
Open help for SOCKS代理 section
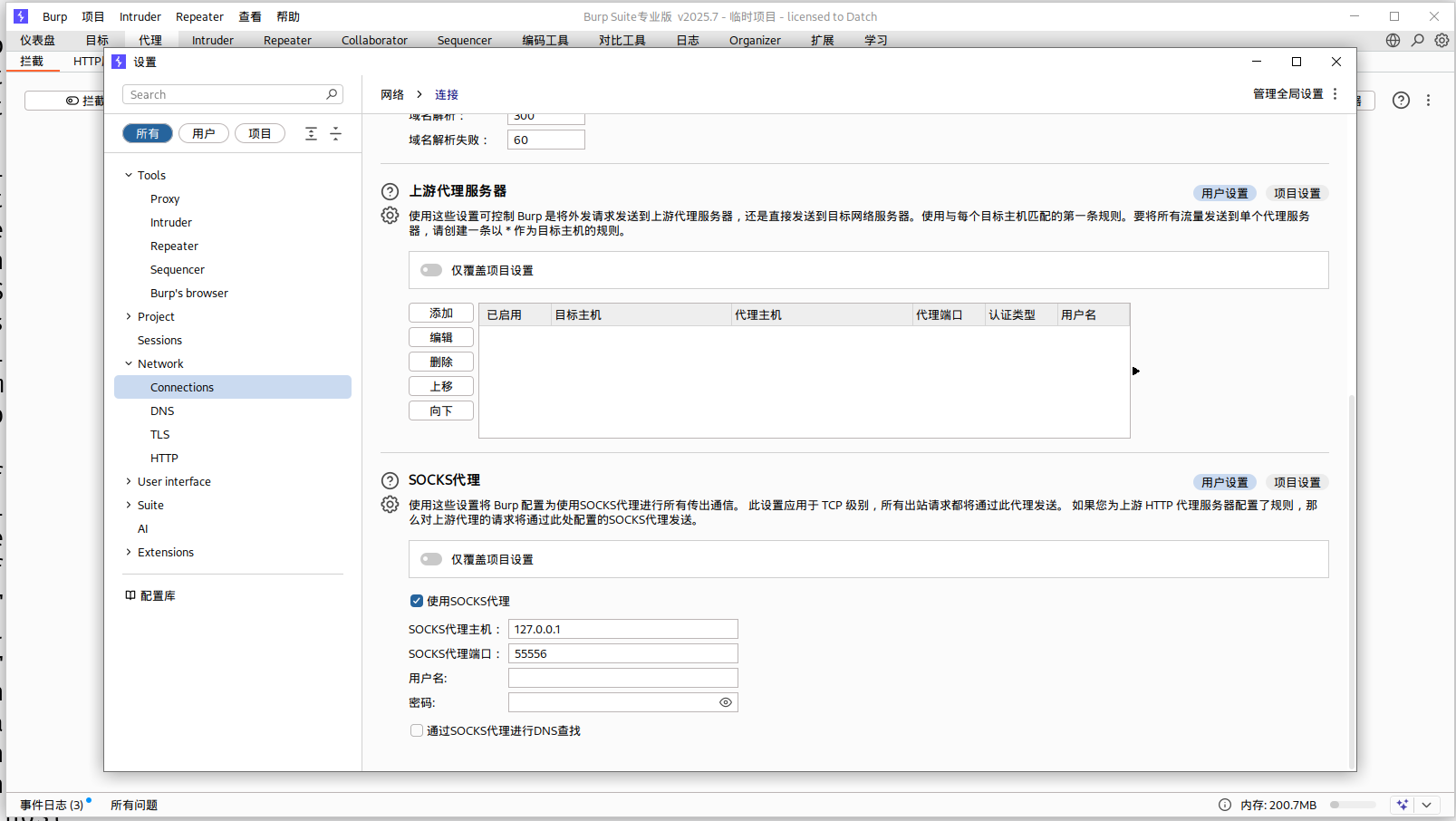(x=390, y=480)
